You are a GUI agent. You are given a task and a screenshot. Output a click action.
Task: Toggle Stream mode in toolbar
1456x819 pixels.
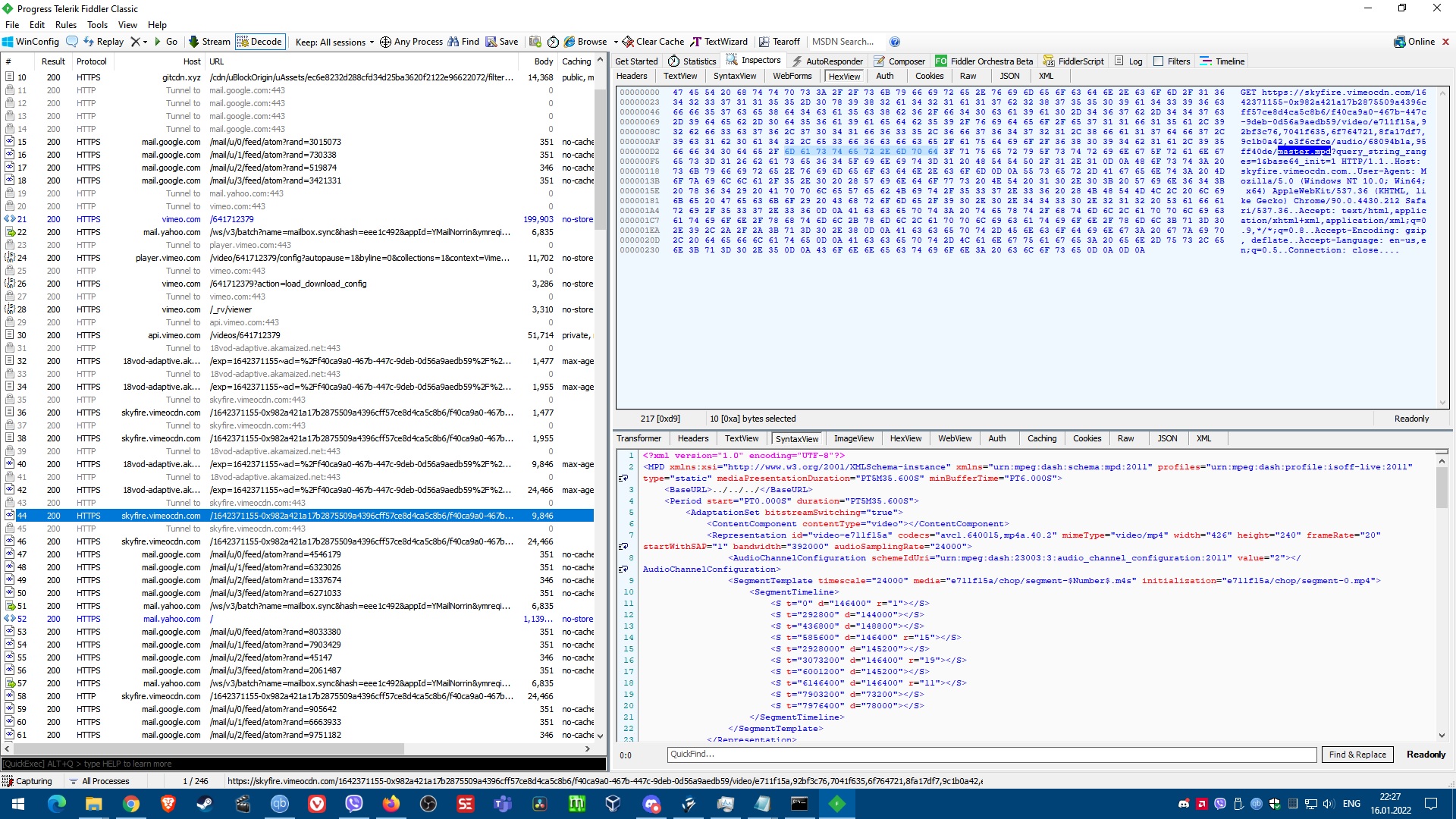[209, 42]
